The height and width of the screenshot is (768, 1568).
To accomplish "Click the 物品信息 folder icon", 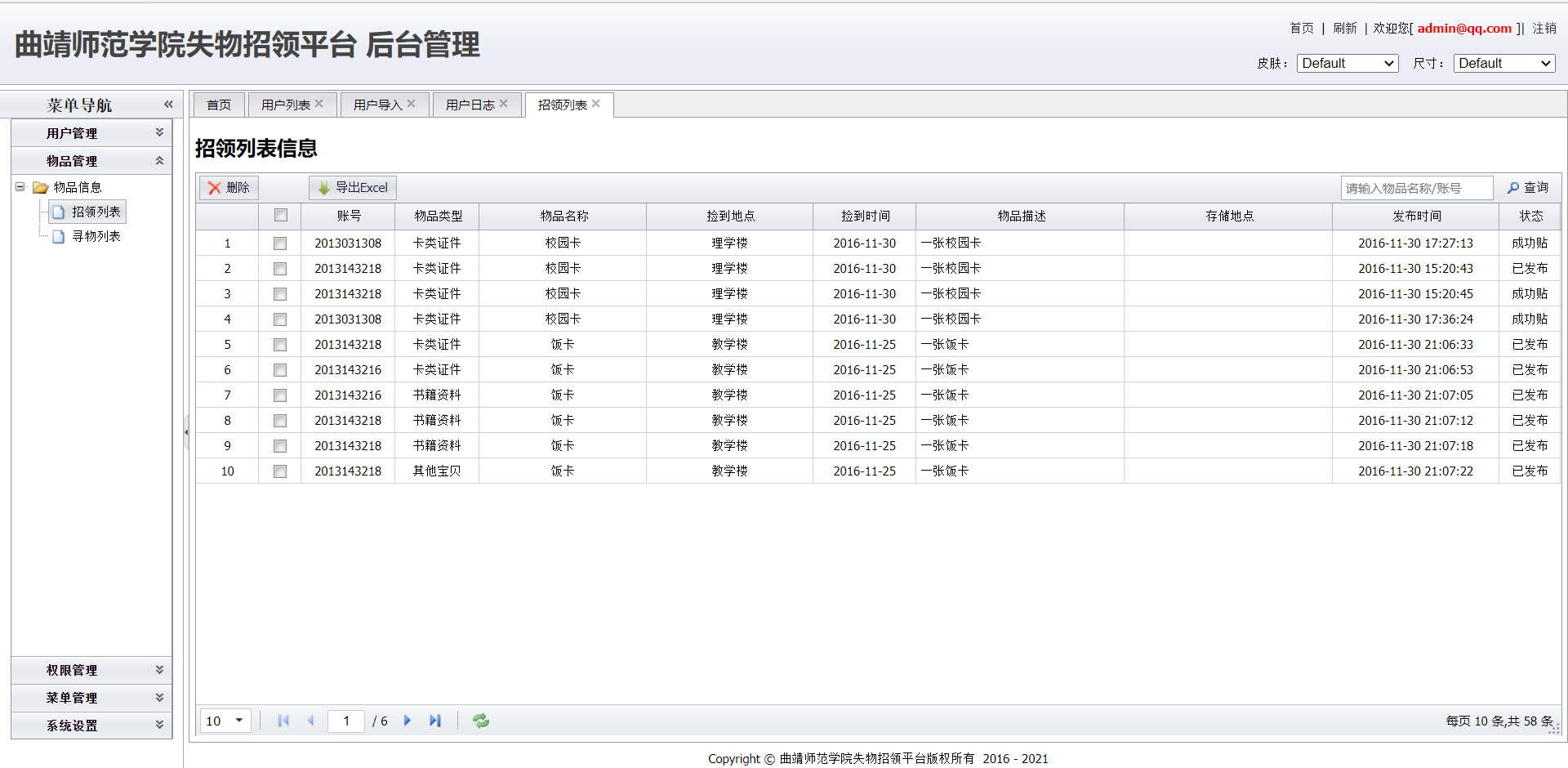I will [40, 188].
